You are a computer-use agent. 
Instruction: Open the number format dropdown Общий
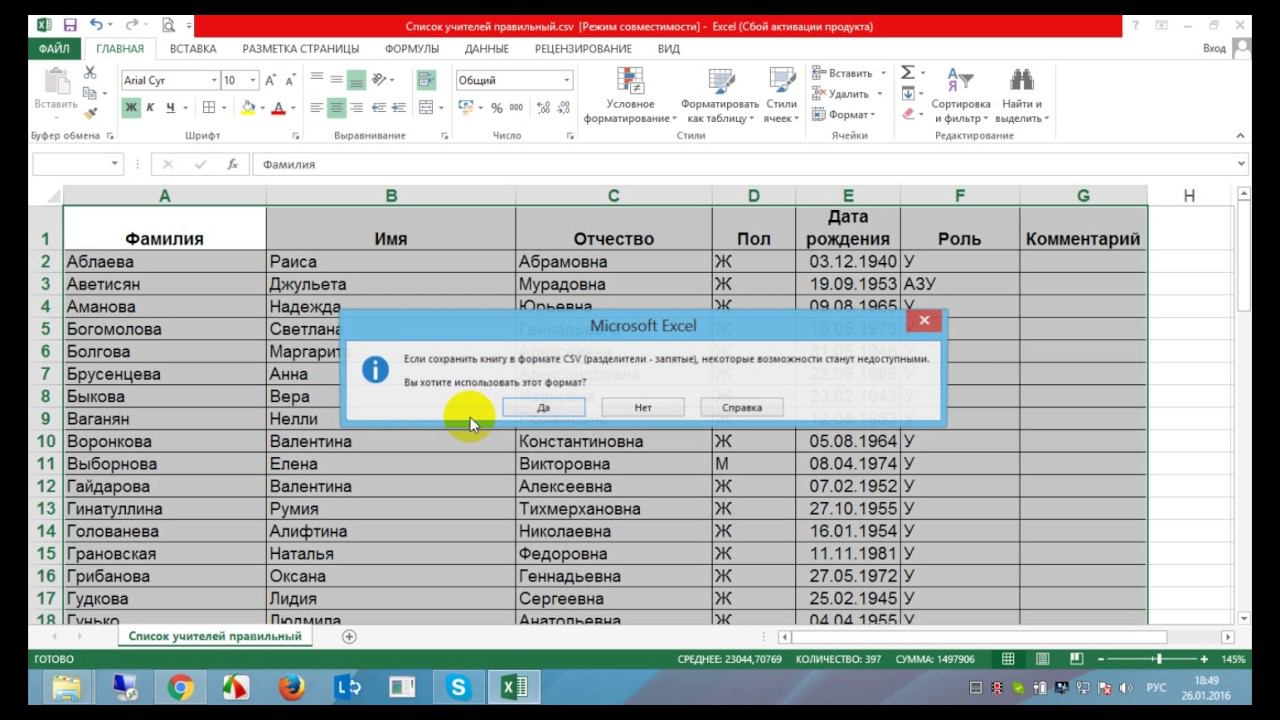pos(567,80)
